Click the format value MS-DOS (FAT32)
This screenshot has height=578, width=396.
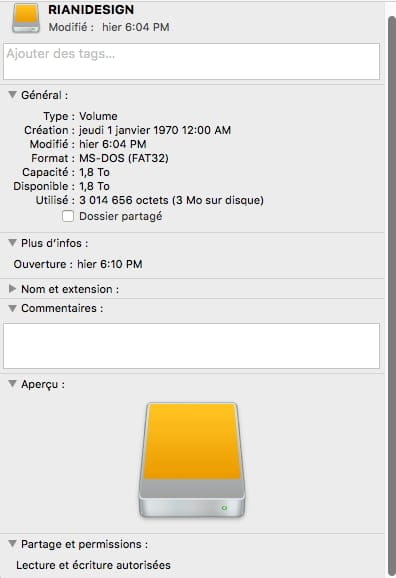point(124,158)
